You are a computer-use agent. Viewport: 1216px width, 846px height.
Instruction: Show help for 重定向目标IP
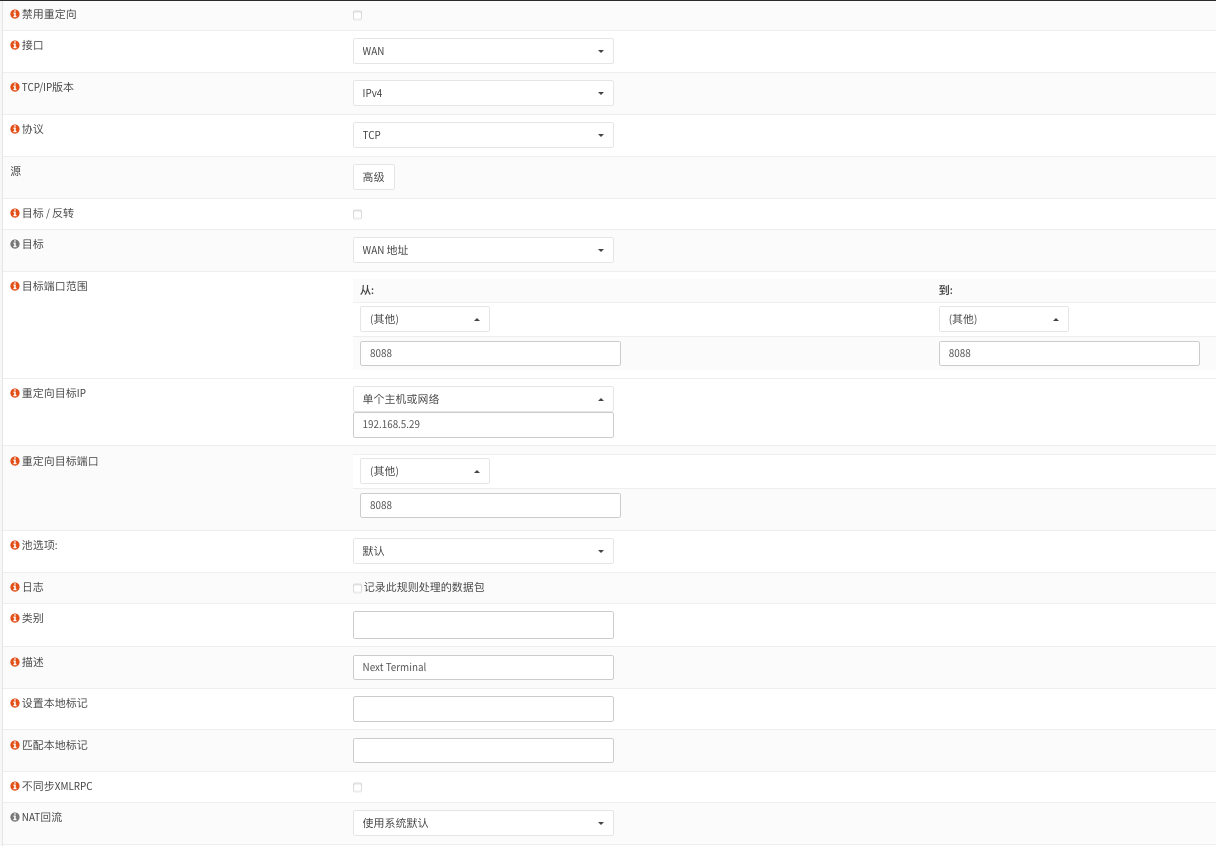(15, 394)
